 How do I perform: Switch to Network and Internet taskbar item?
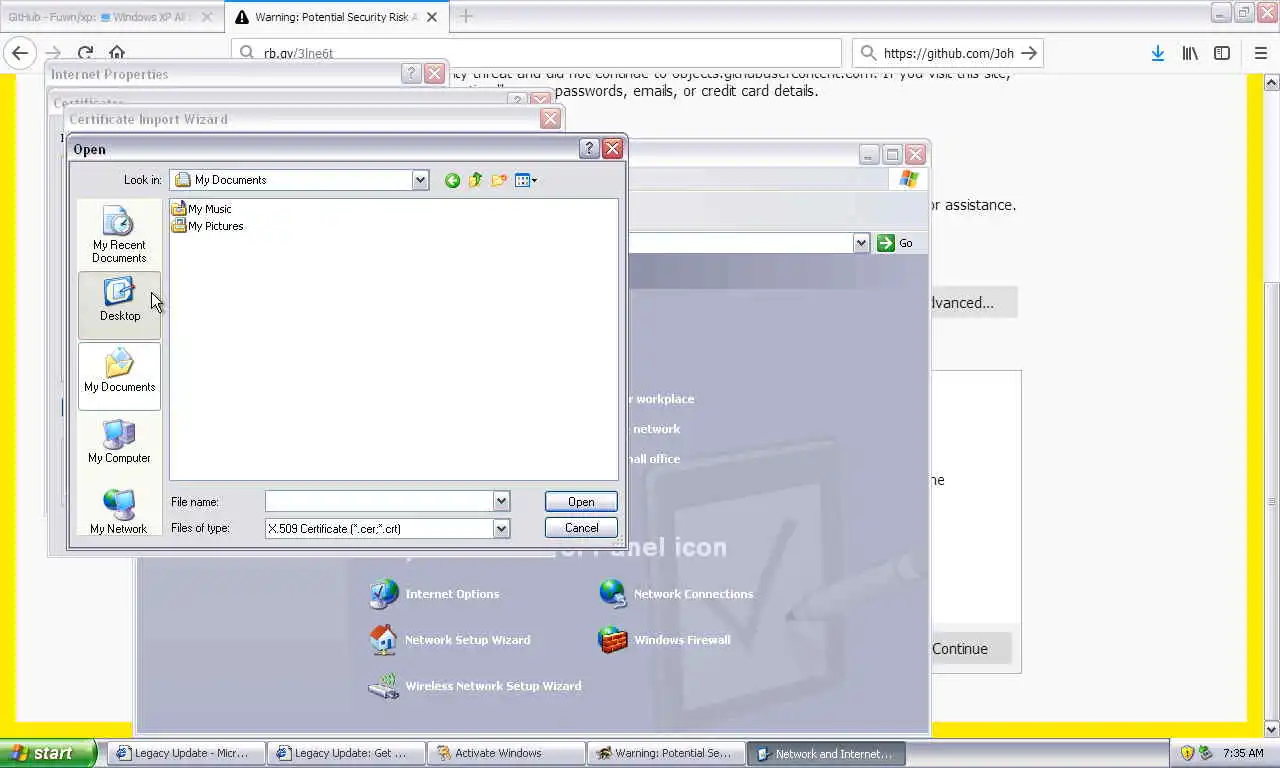(826, 753)
